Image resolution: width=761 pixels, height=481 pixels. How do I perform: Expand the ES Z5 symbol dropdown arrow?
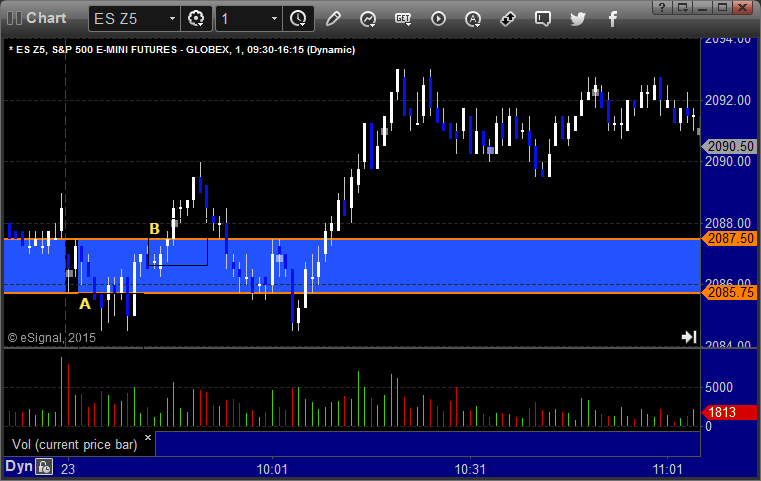[x=172, y=19]
